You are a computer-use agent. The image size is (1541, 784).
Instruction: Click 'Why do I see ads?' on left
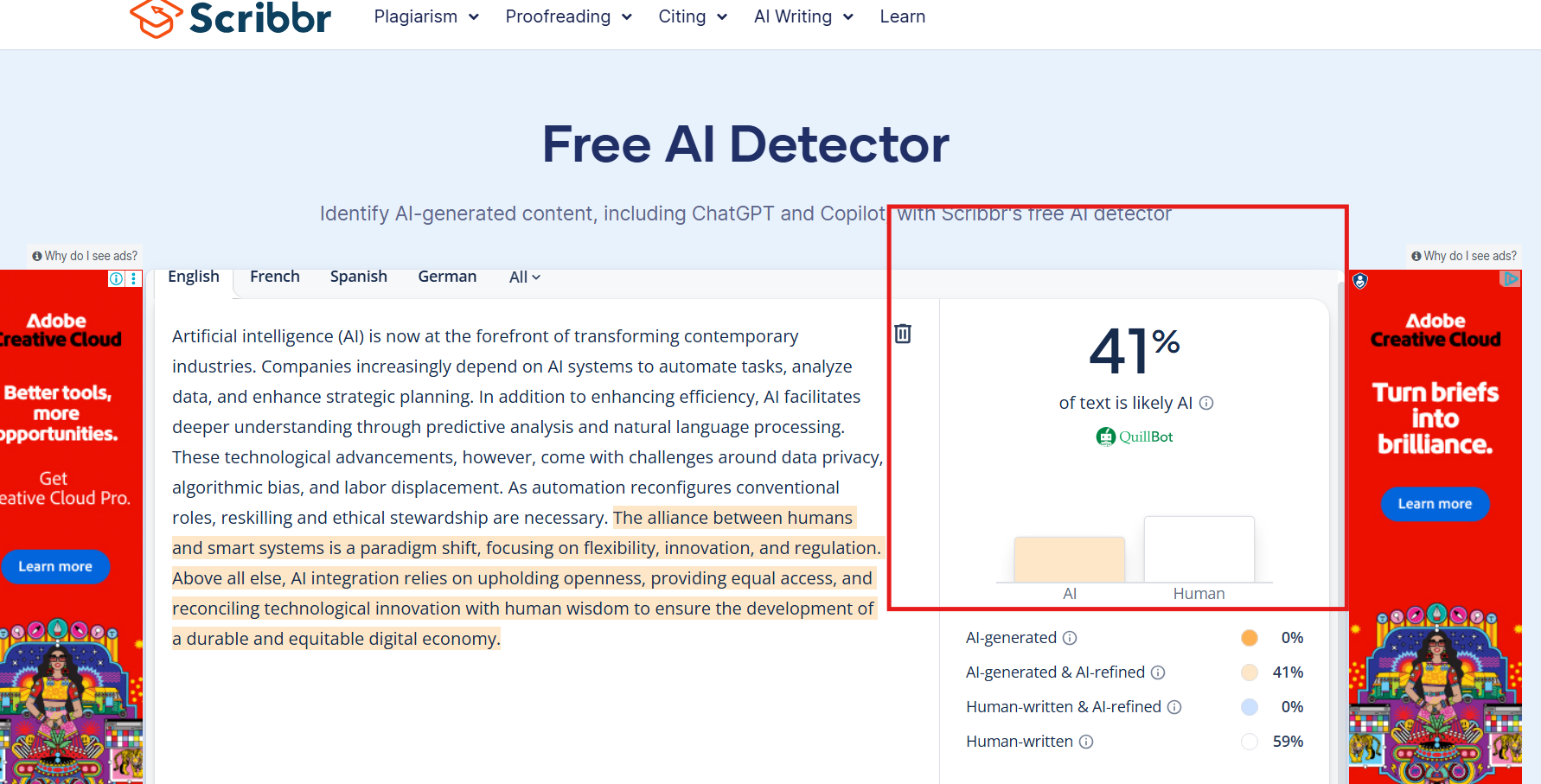85,256
